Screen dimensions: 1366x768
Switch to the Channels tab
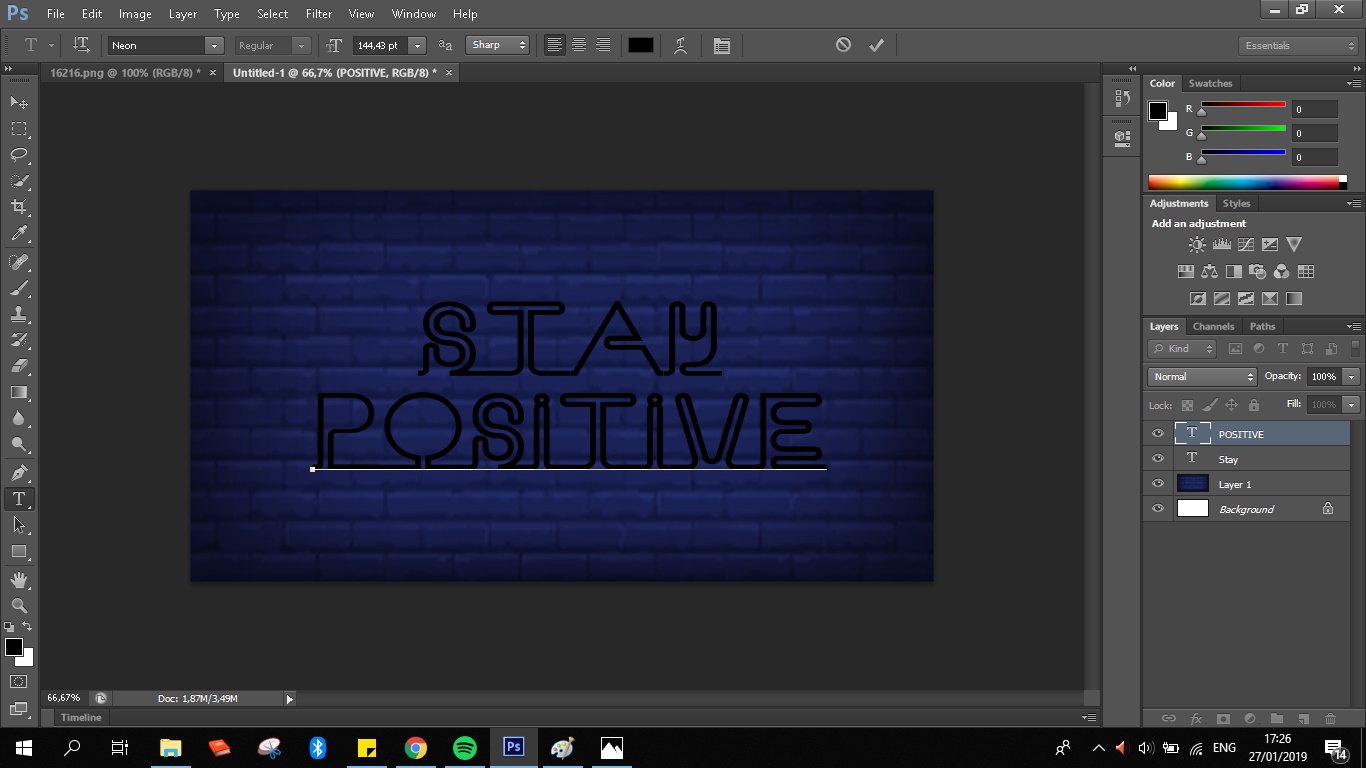point(1213,327)
